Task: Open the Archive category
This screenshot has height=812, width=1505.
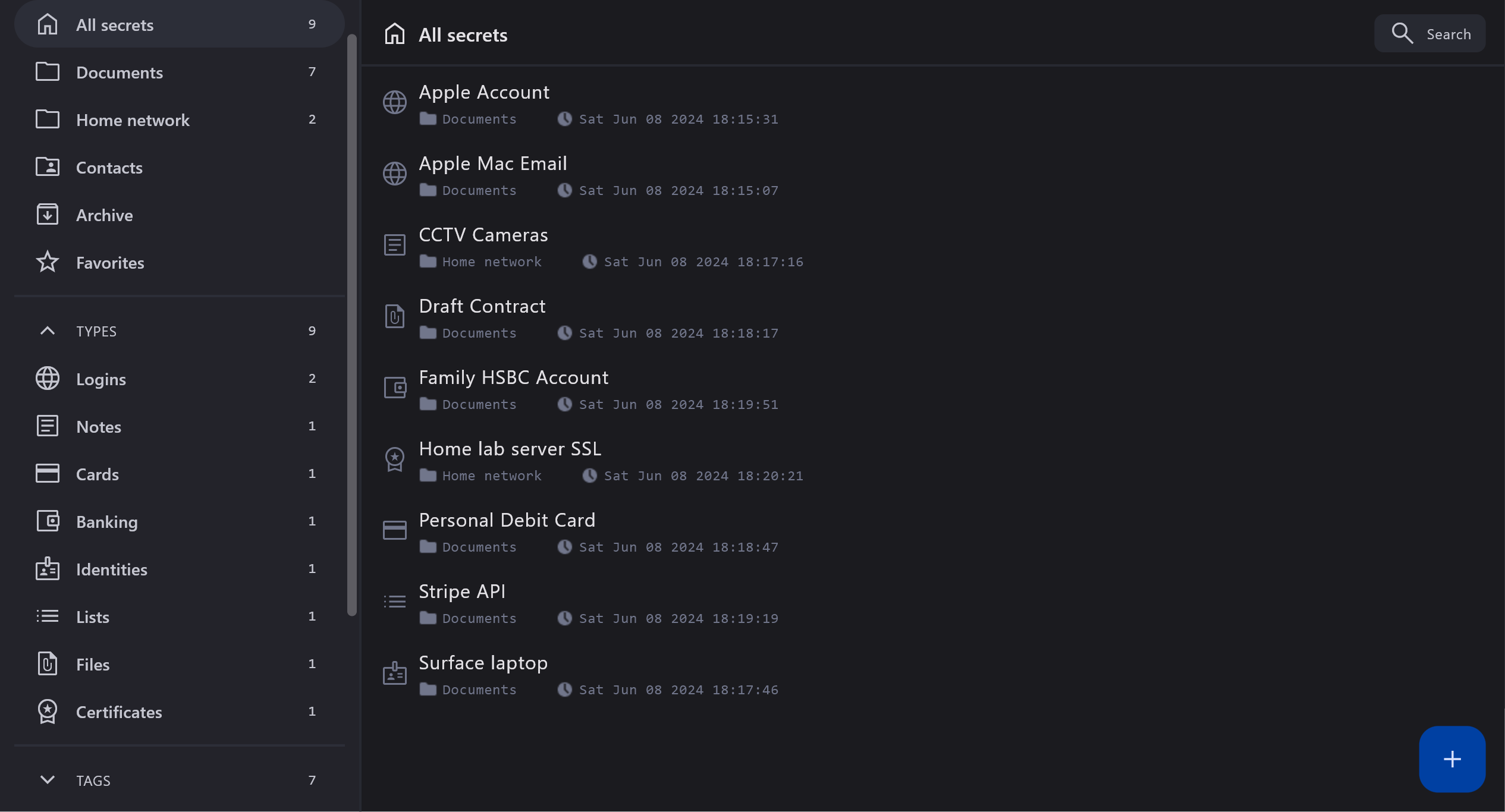Action: pos(104,215)
